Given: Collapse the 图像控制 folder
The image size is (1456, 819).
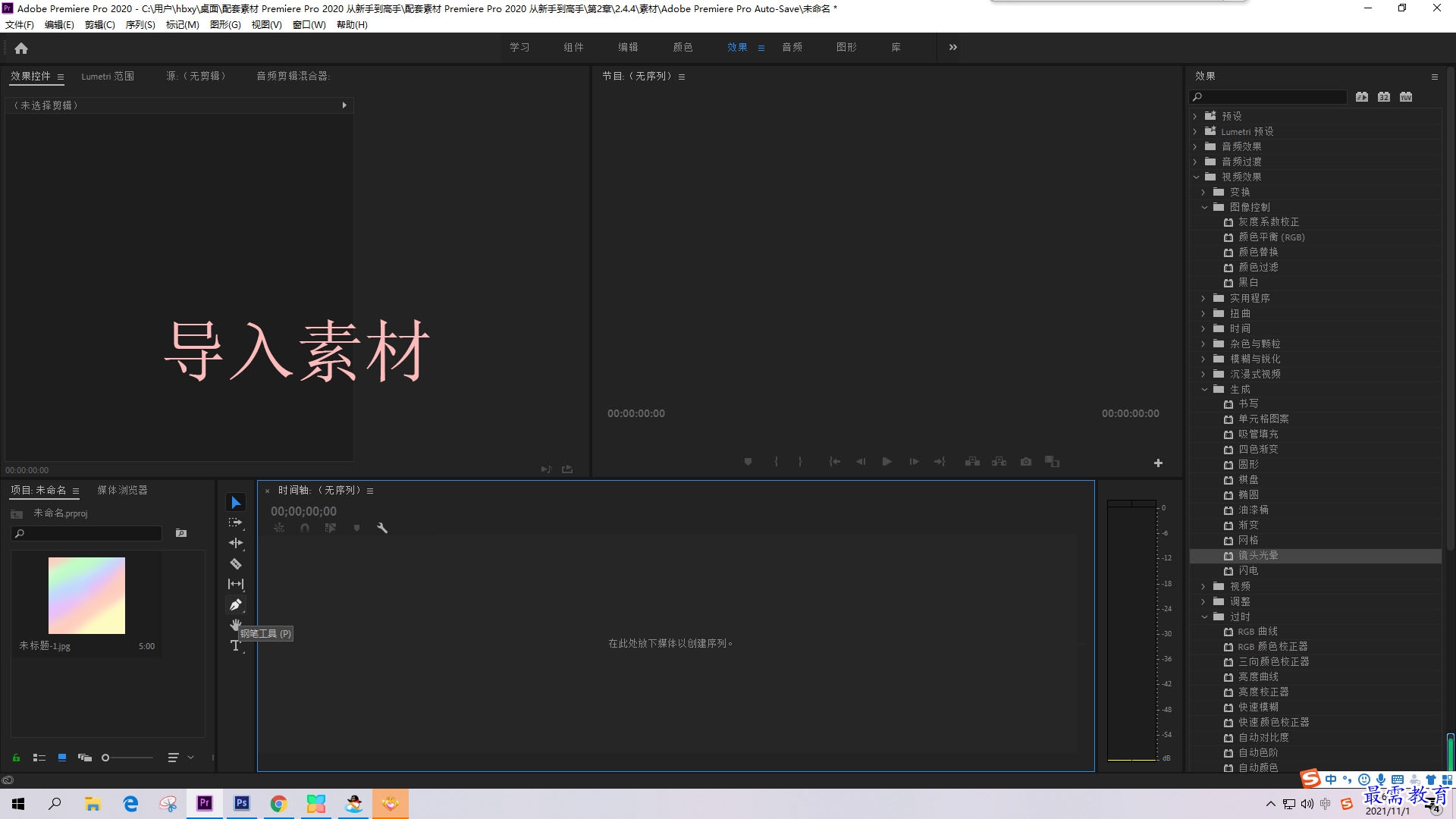Looking at the screenshot, I should [x=1204, y=207].
